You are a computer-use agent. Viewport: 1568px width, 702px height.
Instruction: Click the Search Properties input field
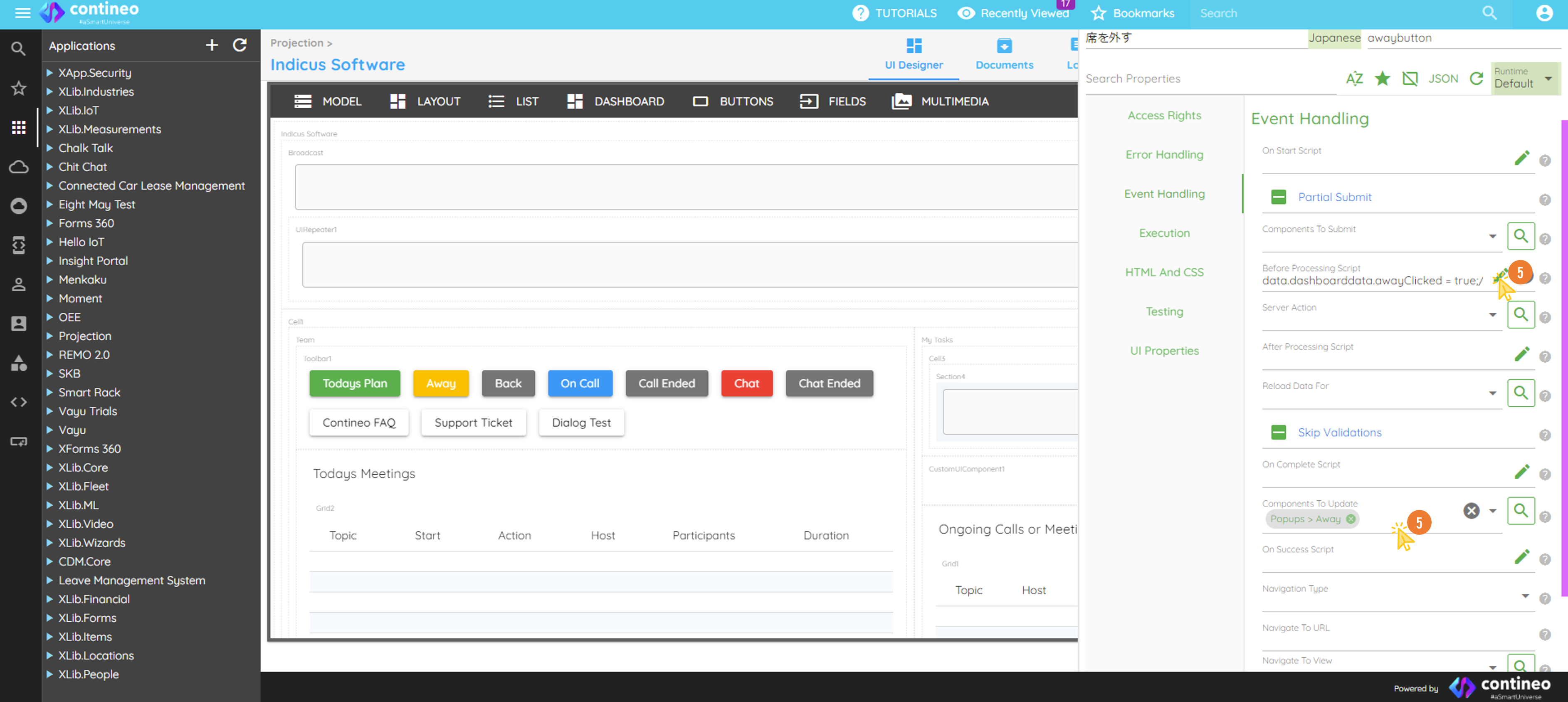pyautogui.click(x=1208, y=79)
